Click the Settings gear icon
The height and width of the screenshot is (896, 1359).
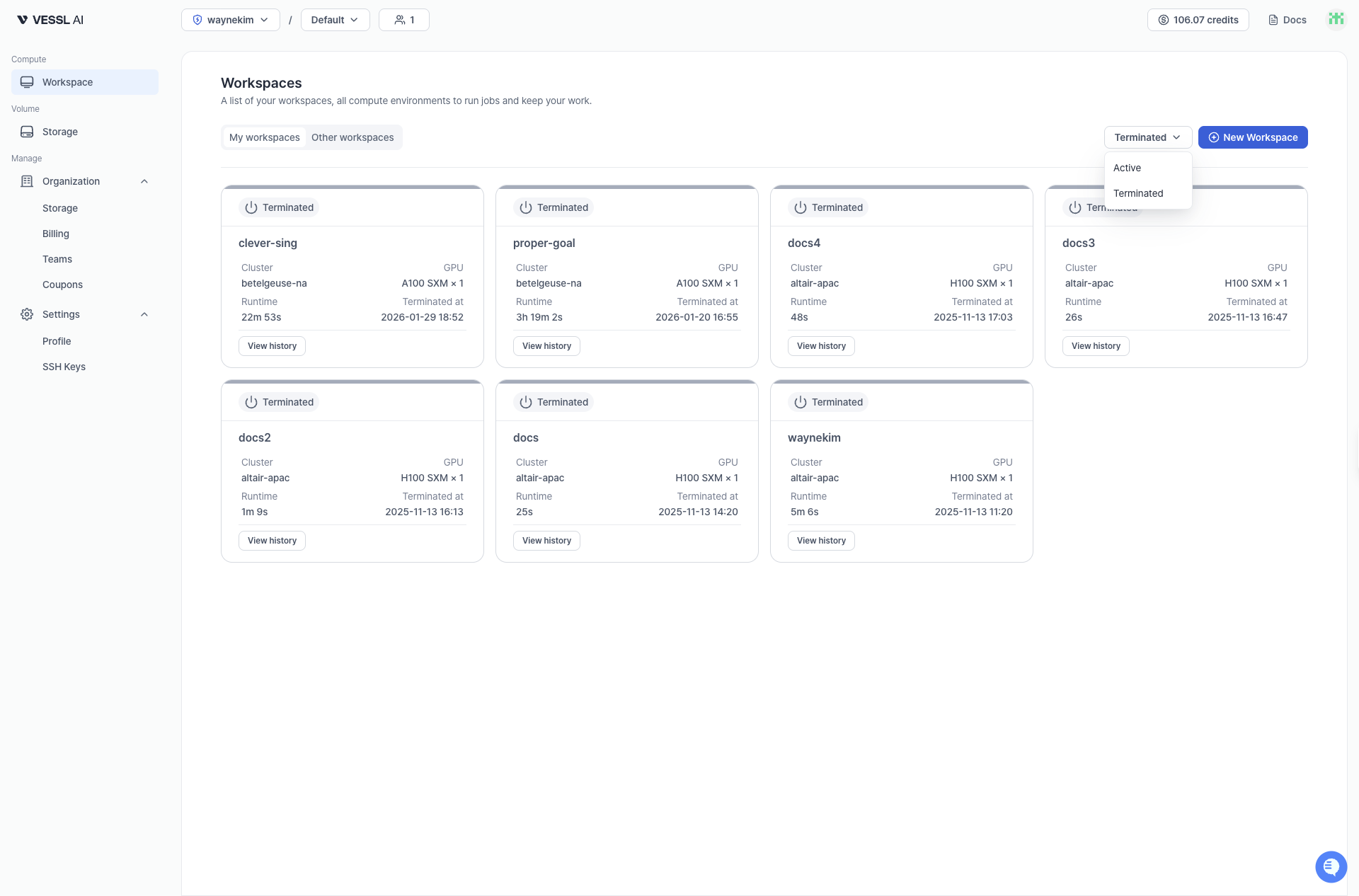(27, 314)
